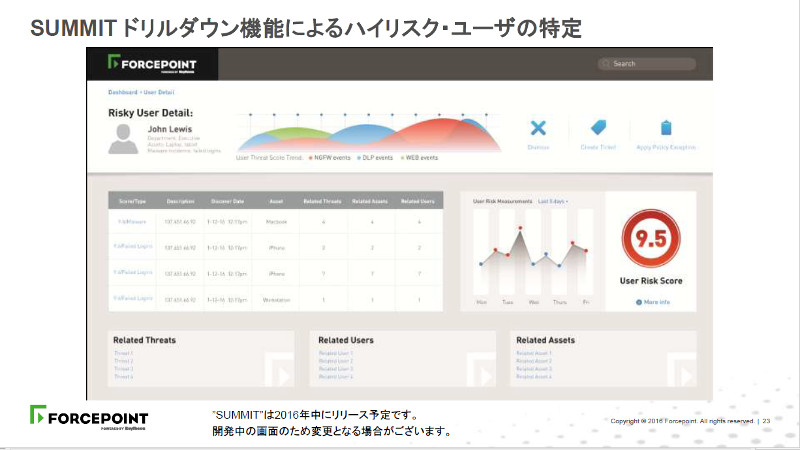This screenshot has width=800, height=450.
Task: Sort by Related Threats column header
Action: pos(322,202)
